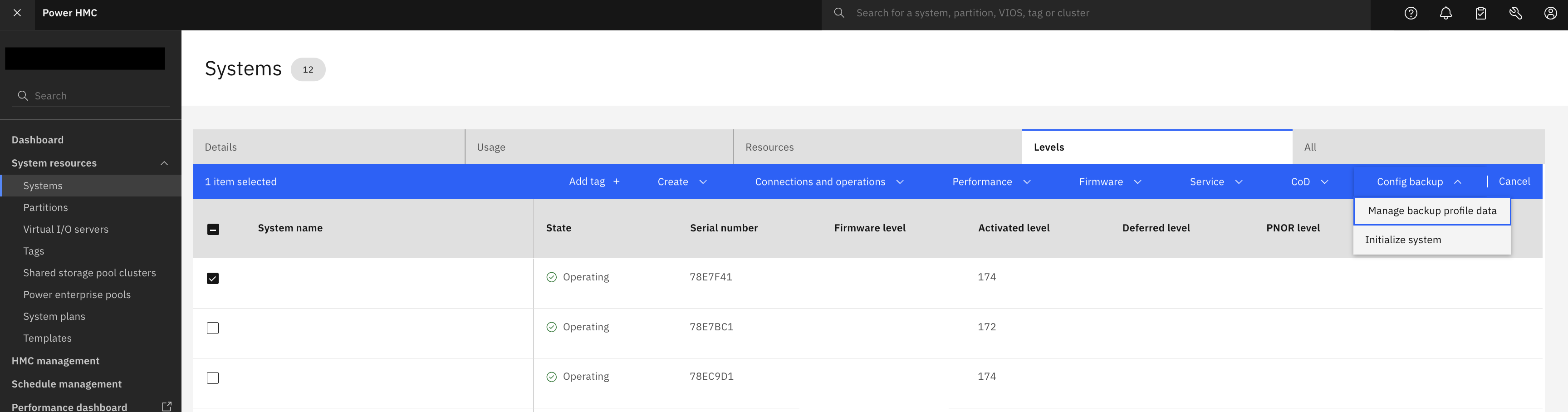Open the tasks clipboard icon

(x=1481, y=14)
